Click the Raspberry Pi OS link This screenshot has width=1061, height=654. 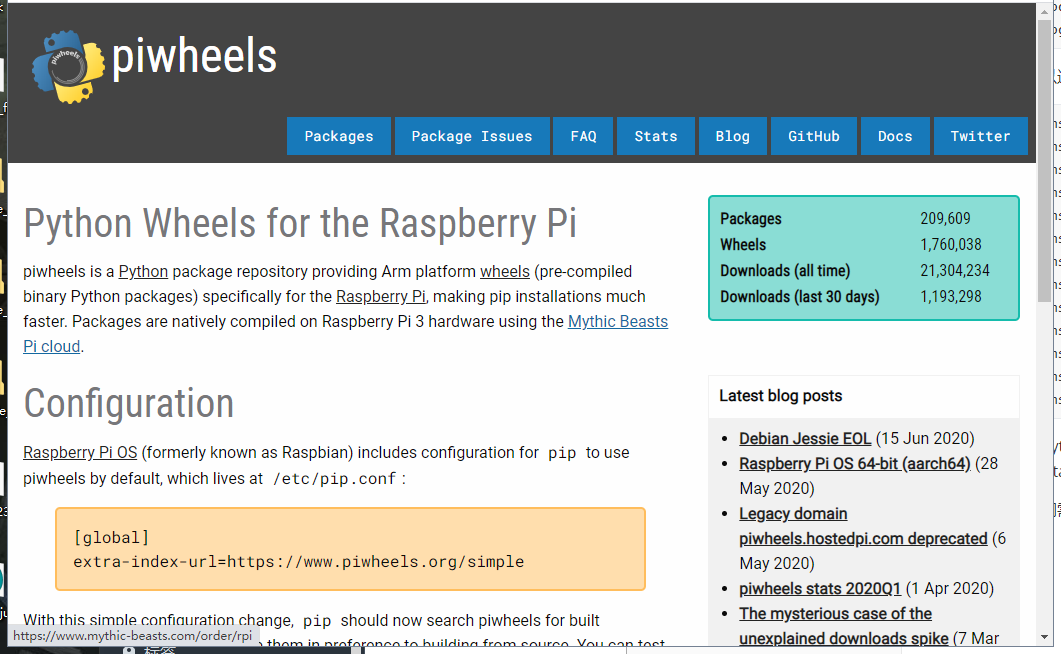click(x=80, y=453)
